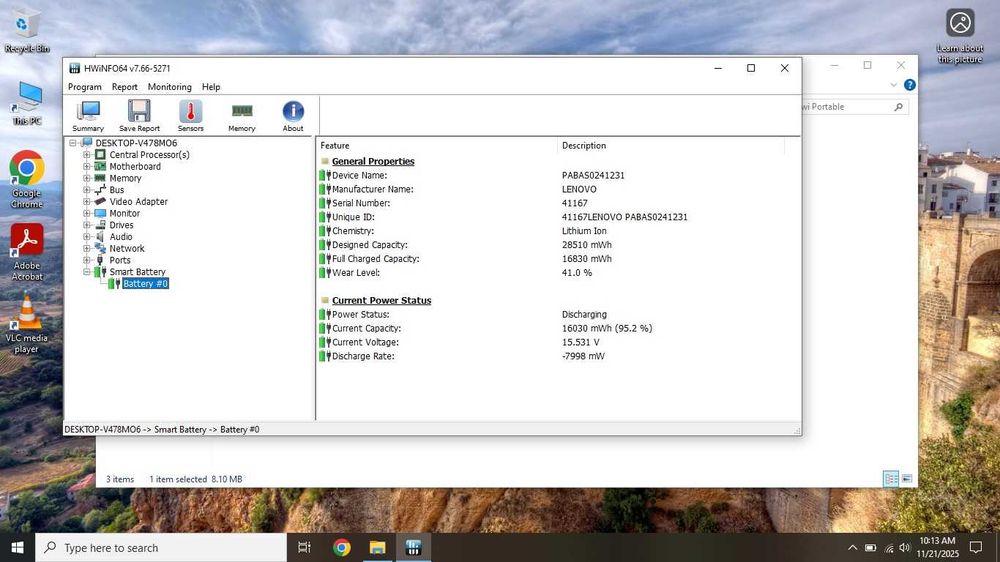Expand the Monitor tree node
The image size is (1000, 562).
pos(87,213)
